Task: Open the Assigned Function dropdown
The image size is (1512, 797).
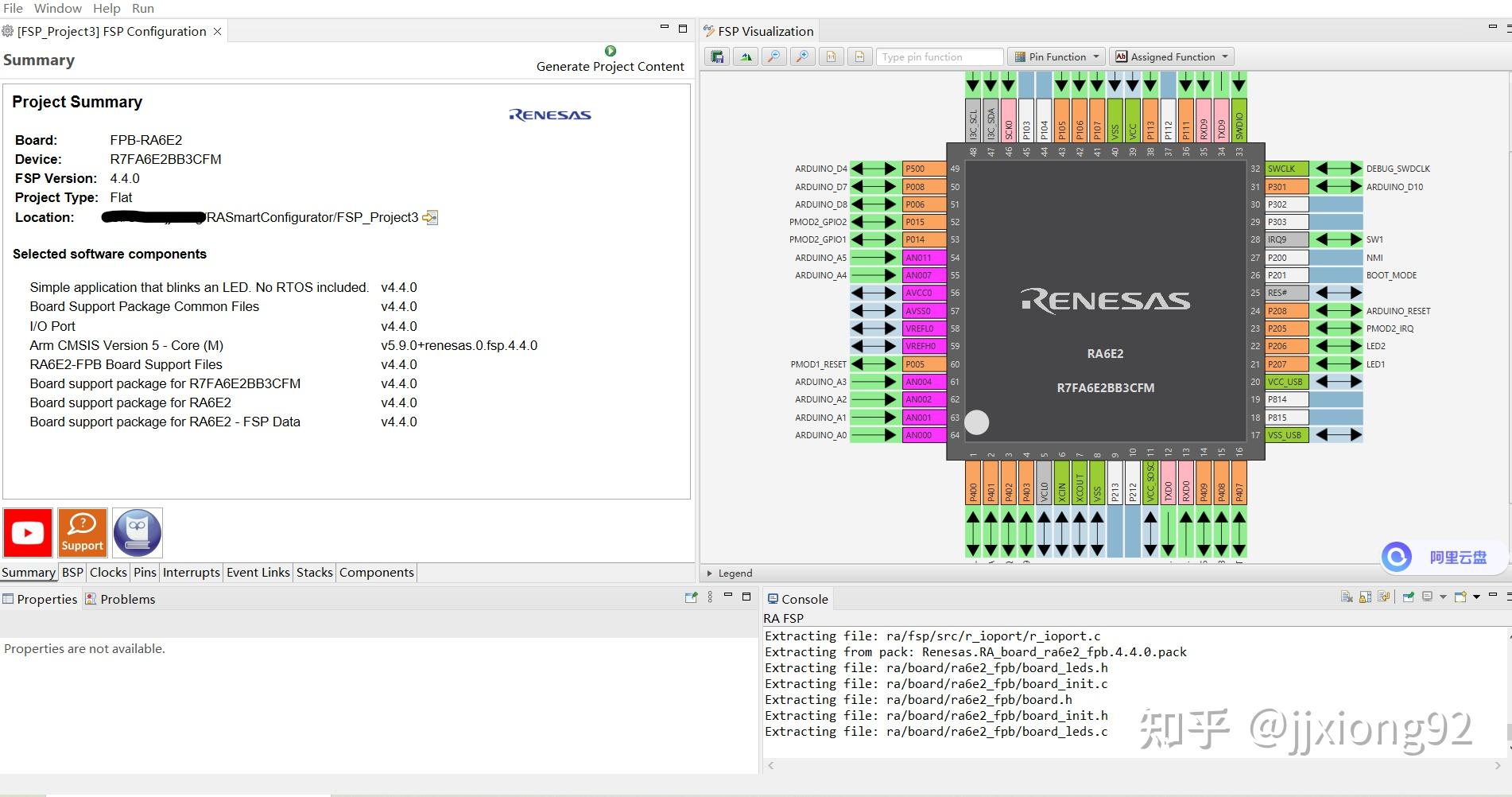Action: coord(1172,56)
